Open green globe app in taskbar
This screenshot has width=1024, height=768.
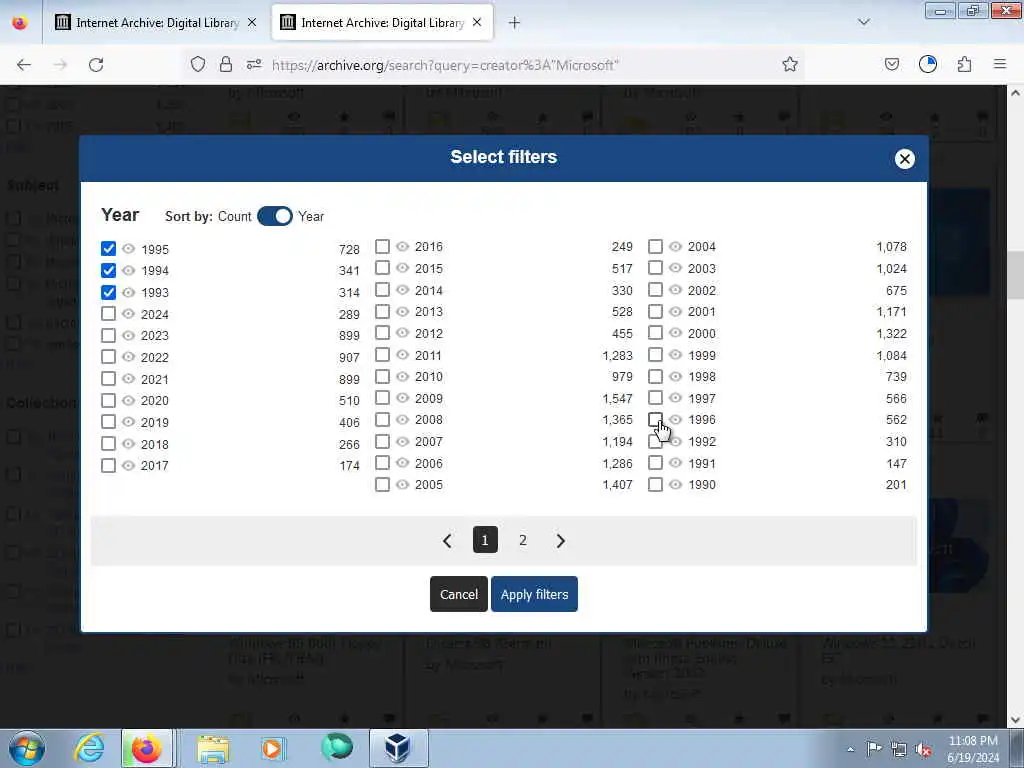337,747
